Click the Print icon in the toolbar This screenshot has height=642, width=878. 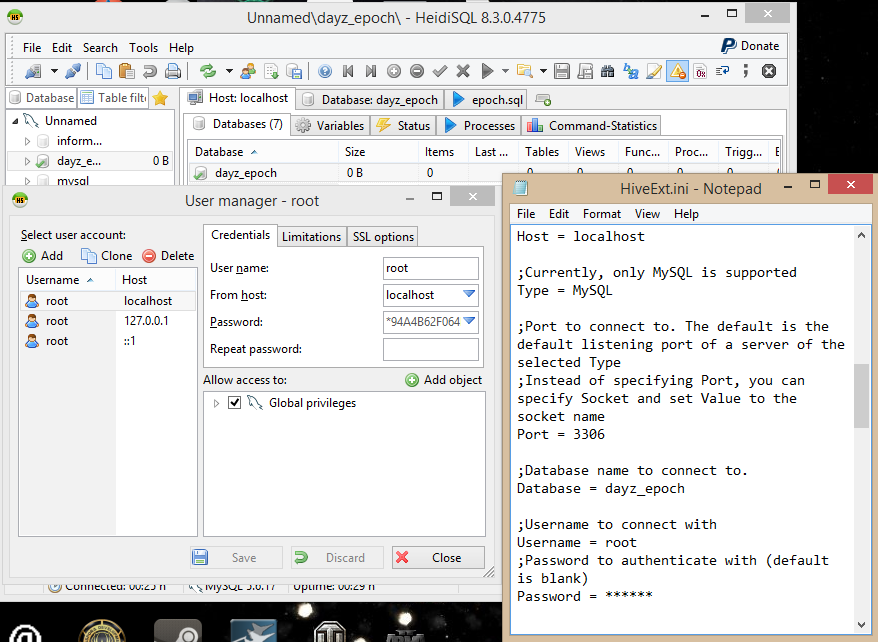173,71
